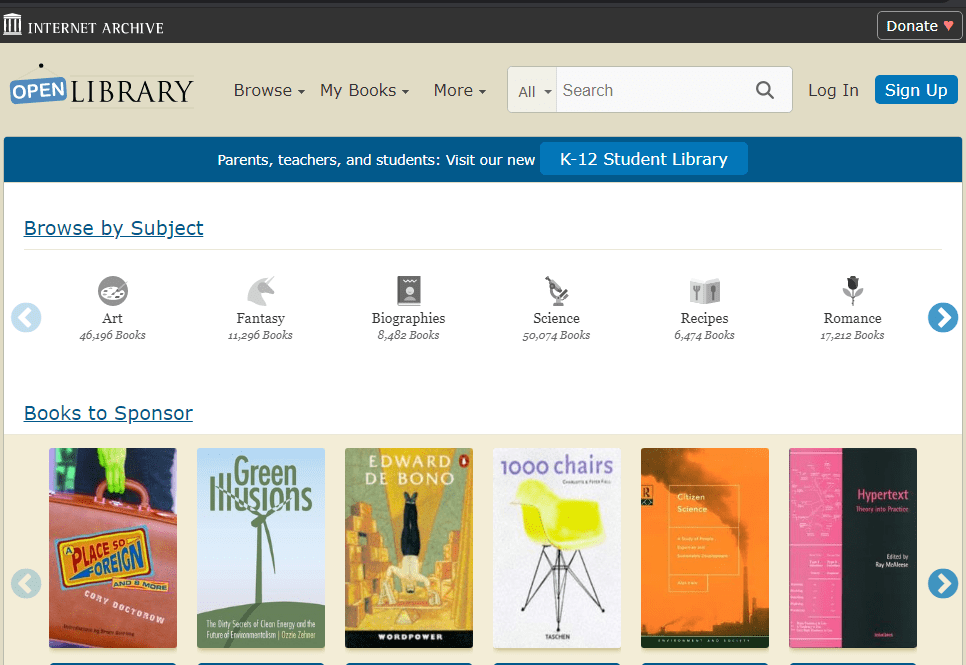Open the Science subject label
The image size is (966, 665).
[x=556, y=318]
